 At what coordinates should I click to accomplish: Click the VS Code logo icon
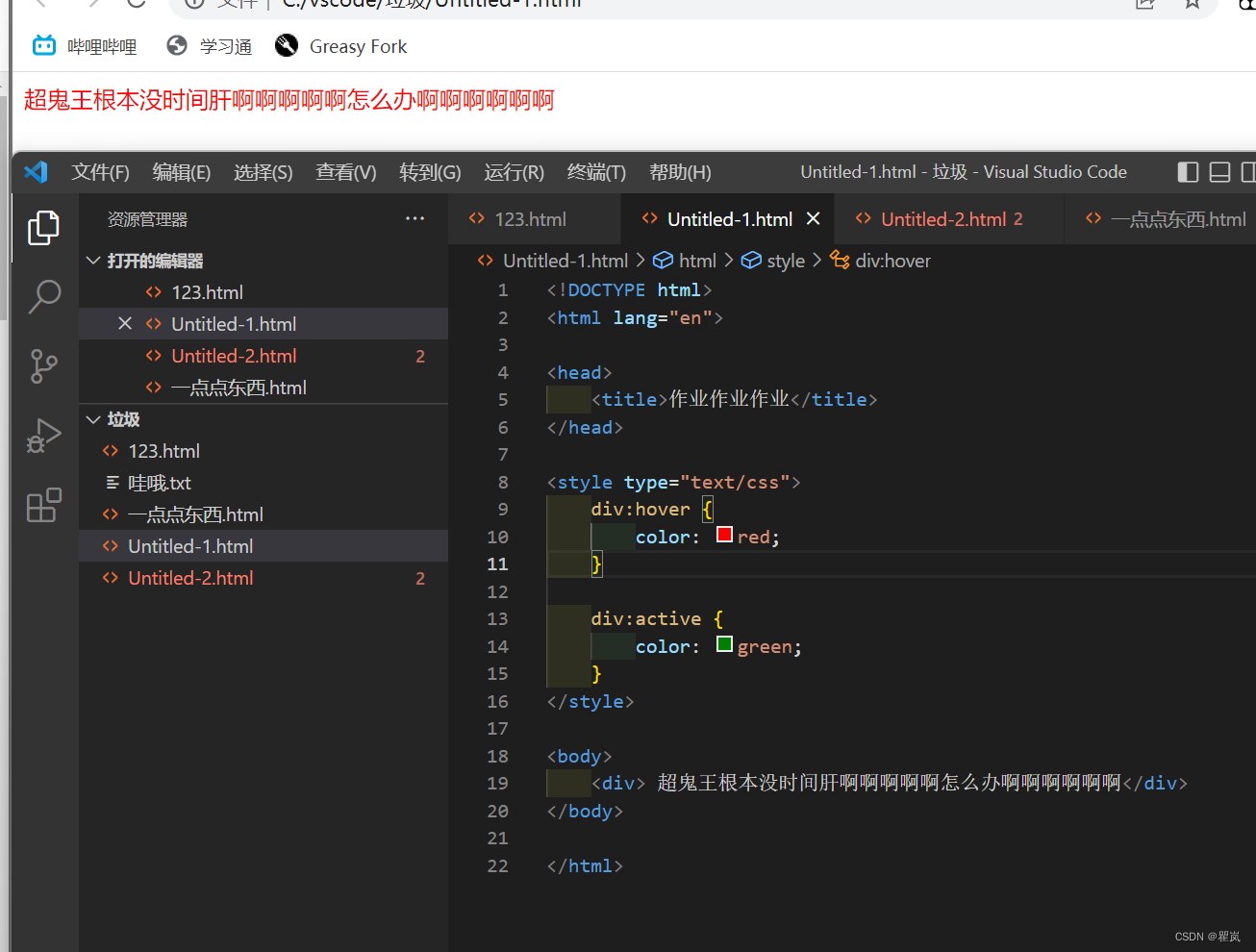[x=36, y=172]
